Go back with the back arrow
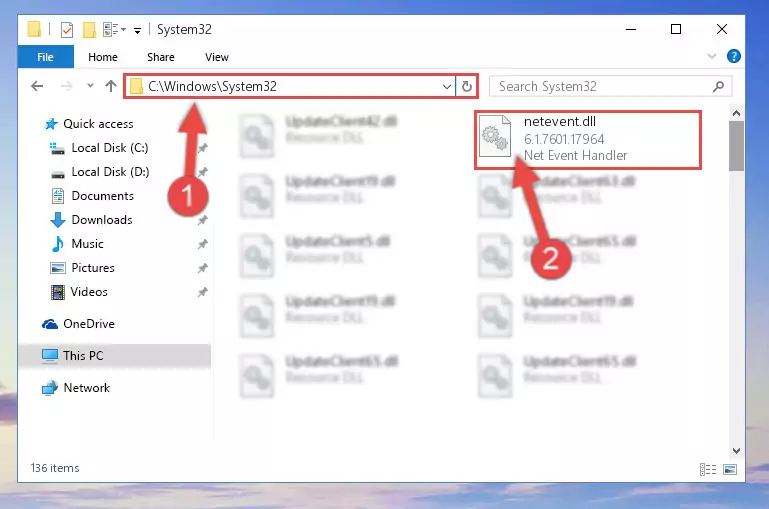Image resolution: width=769 pixels, height=509 pixels. (37, 86)
